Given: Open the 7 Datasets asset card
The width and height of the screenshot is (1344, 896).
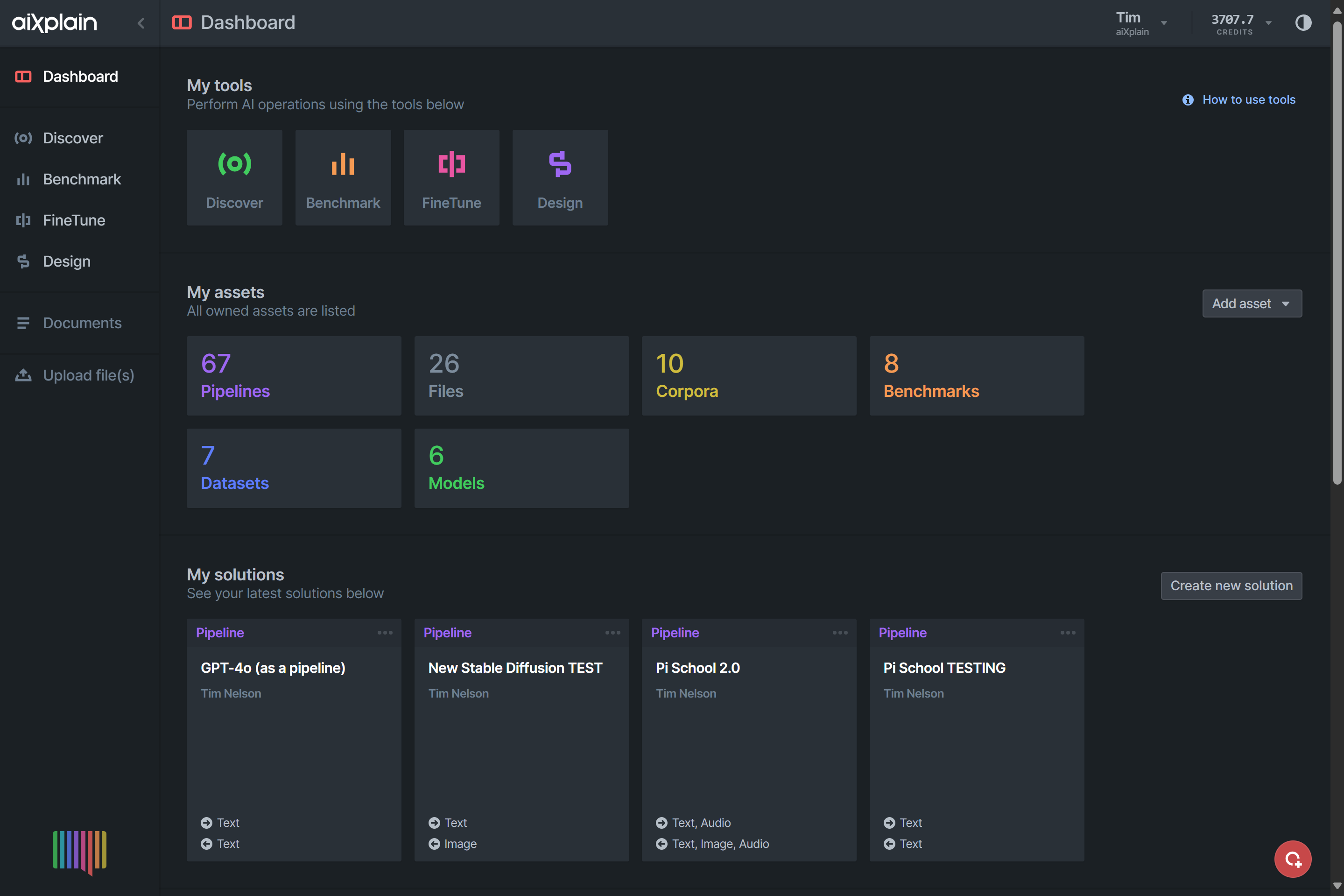Looking at the screenshot, I should point(294,468).
